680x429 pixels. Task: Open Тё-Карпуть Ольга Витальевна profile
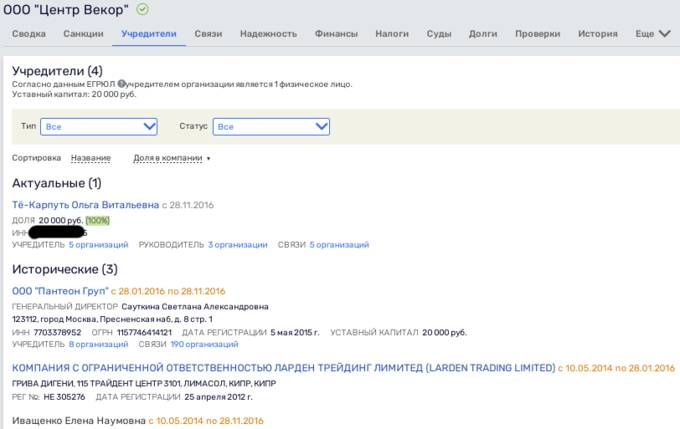pos(85,205)
